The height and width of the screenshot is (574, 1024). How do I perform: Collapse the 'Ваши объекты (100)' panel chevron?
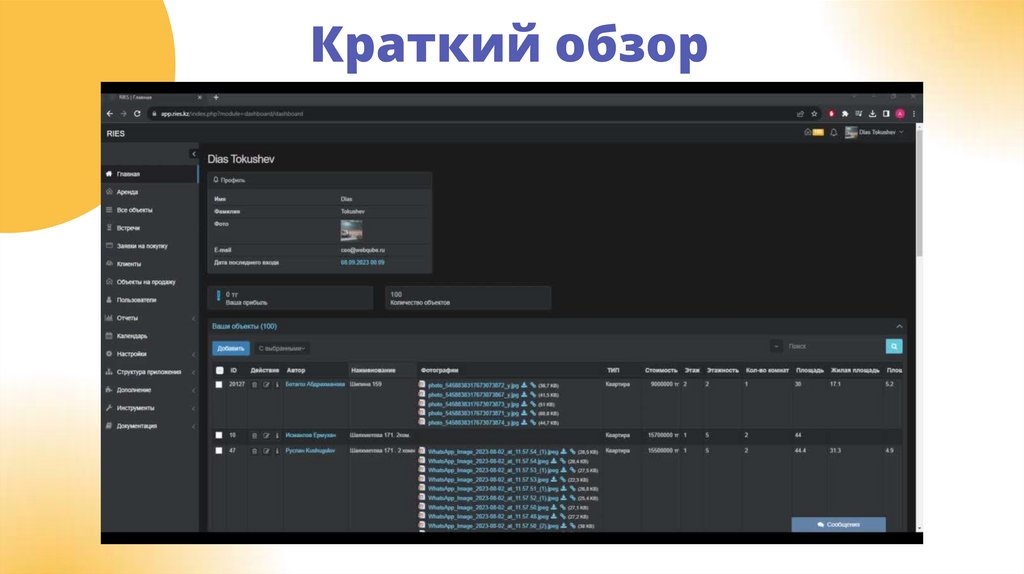pyautogui.click(x=899, y=327)
